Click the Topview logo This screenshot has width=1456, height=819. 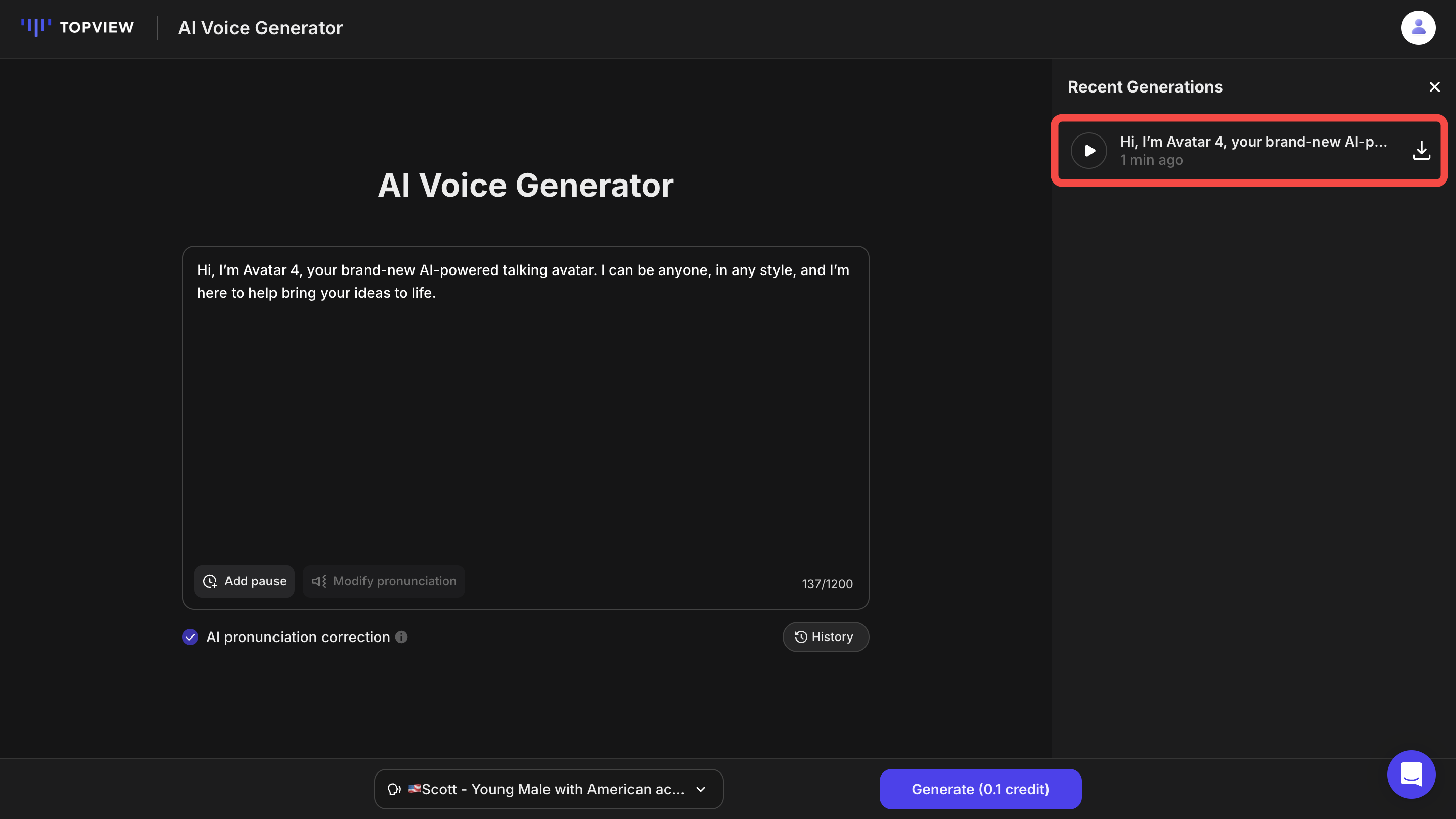pos(77,27)
